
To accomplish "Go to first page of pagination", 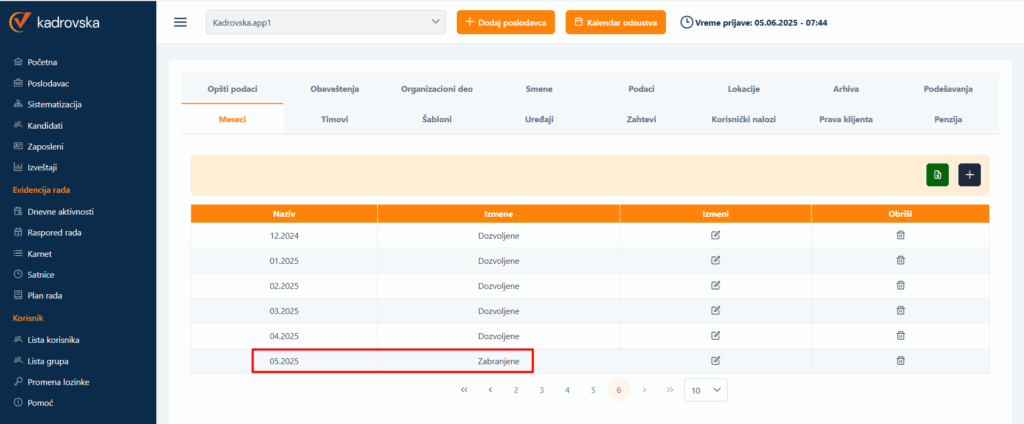I will [464, 390].
